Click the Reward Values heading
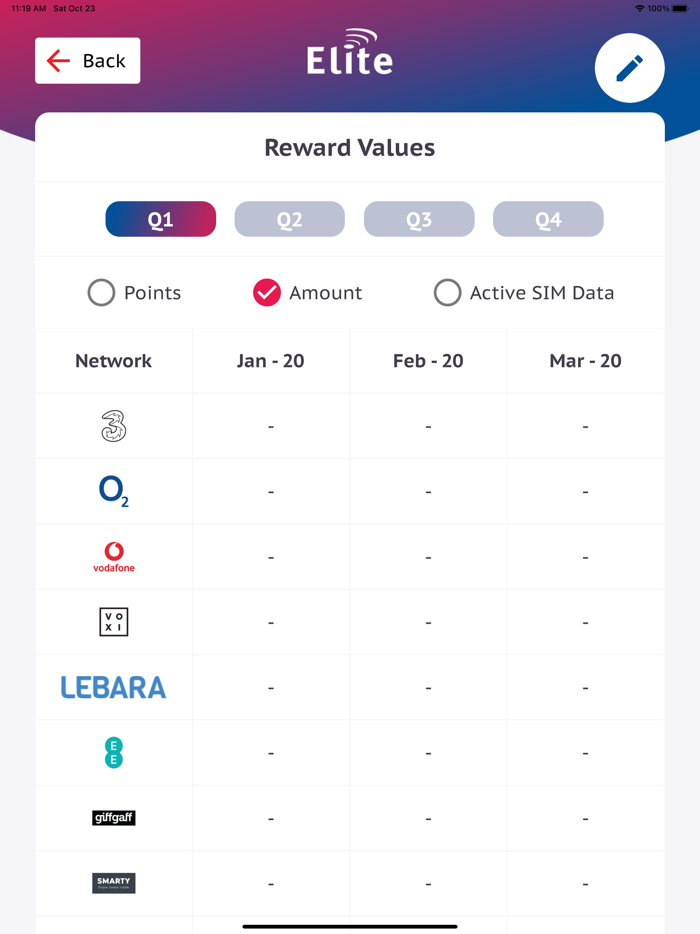The width and height of the screenshot is (700, 934). tap(349, 147)
